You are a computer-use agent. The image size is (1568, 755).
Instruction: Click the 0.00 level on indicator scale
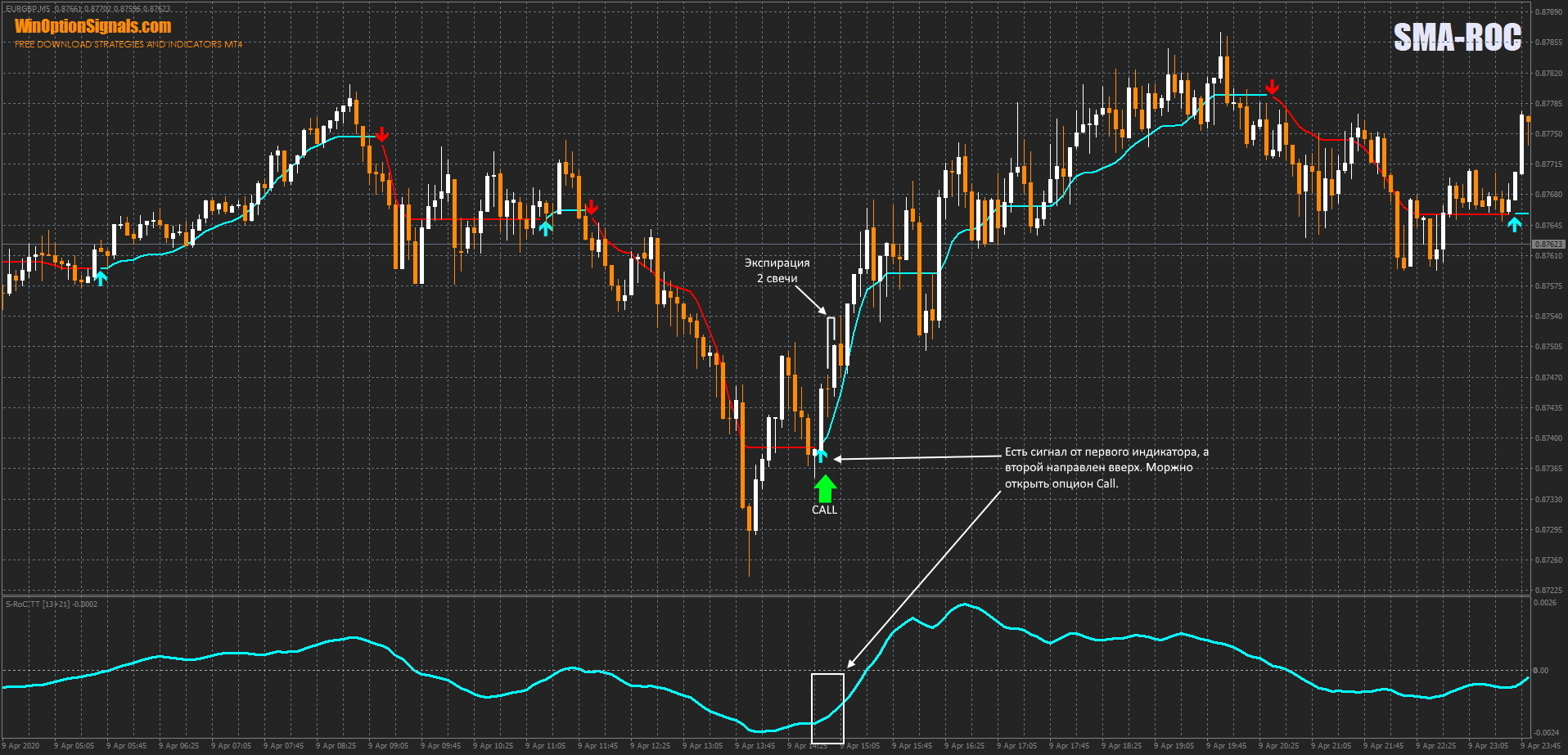(1540, 671)
